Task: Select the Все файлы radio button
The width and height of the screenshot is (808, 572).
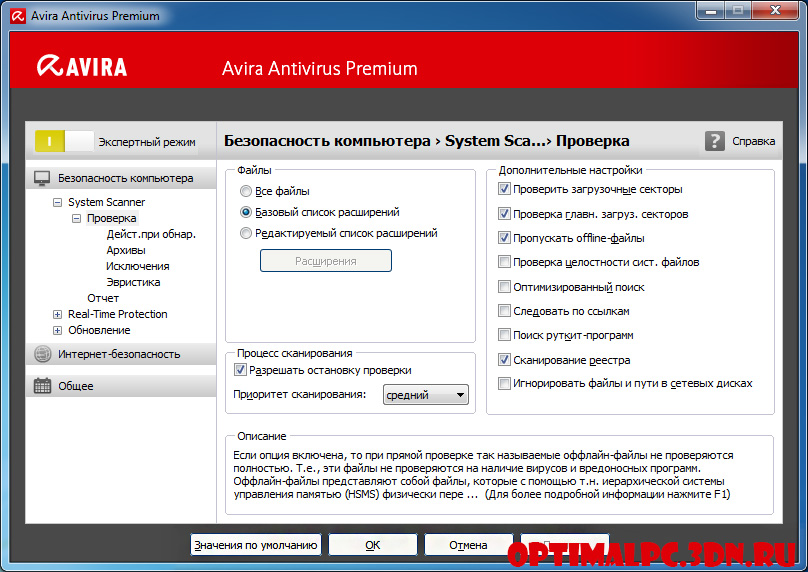Action: pos(246,191)
